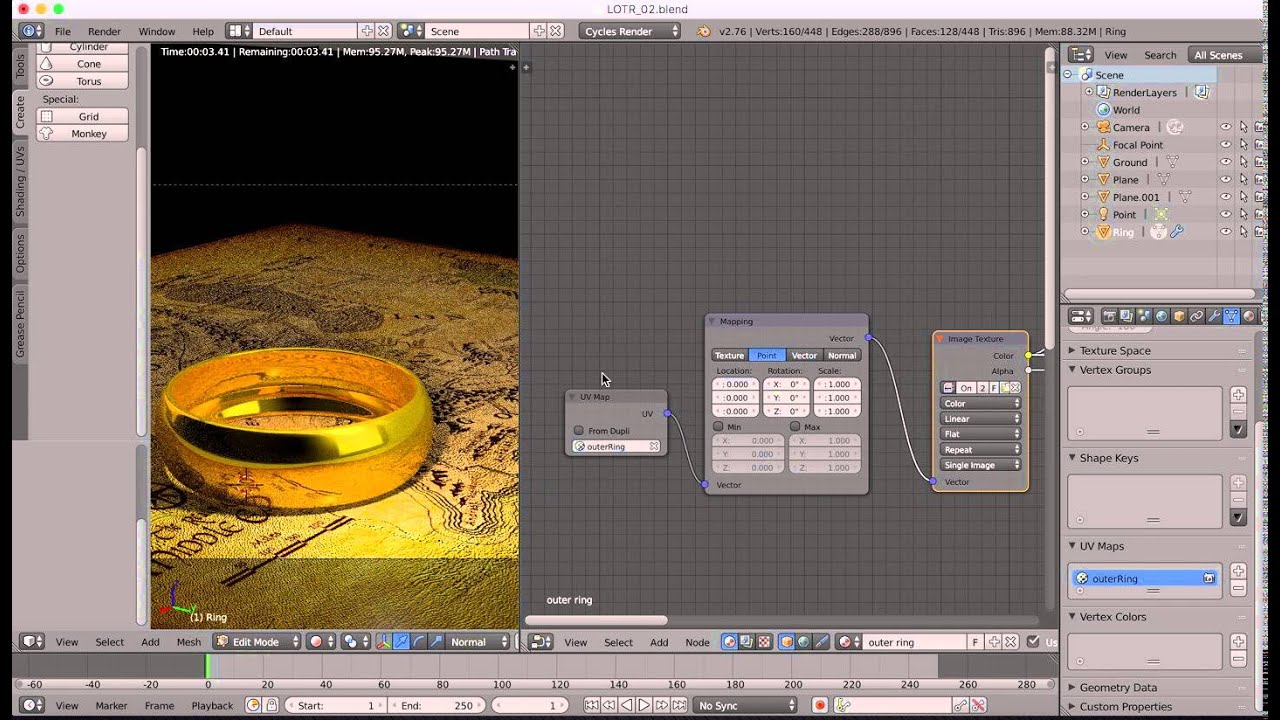Toggle selectability arrow for Plane.001
Screen dimensions: 1280x720
1243,197
